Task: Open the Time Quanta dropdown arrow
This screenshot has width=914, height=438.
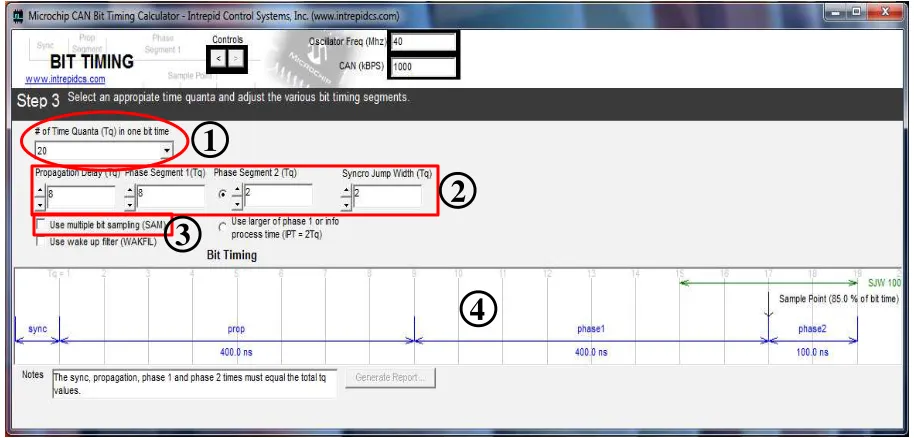Action: pos(167,151)
